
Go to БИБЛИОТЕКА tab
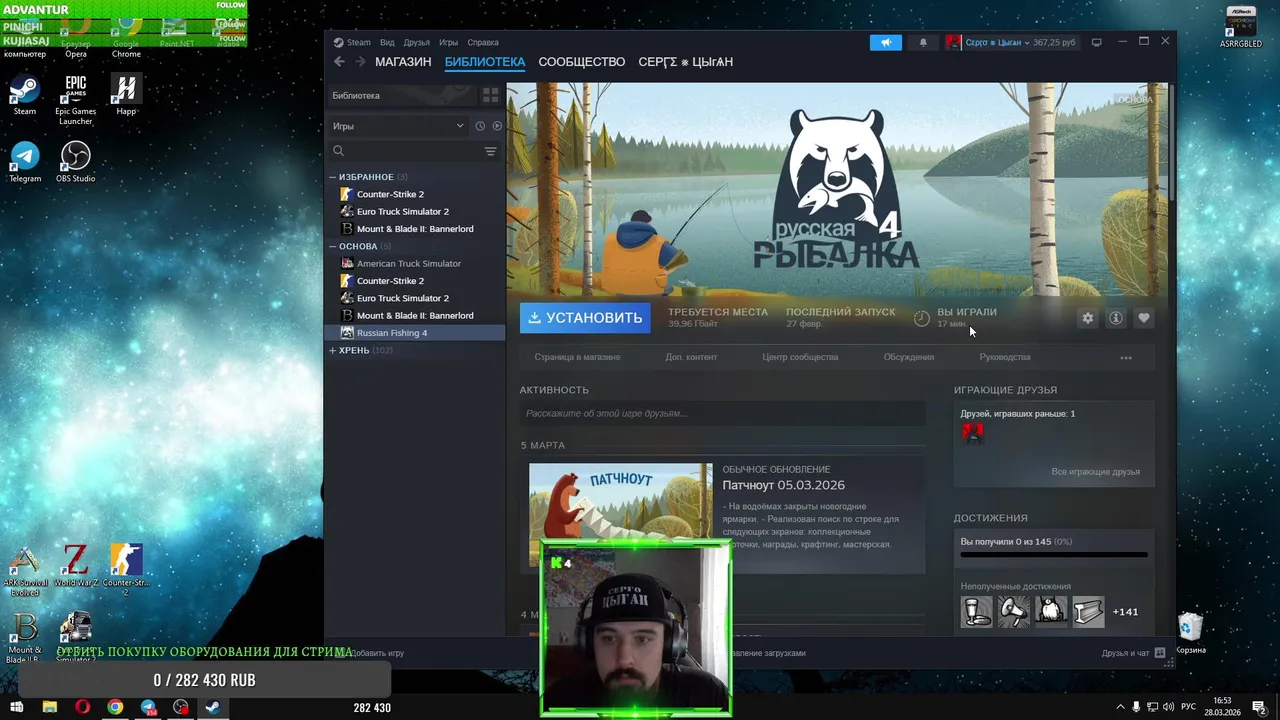[485, 62]
